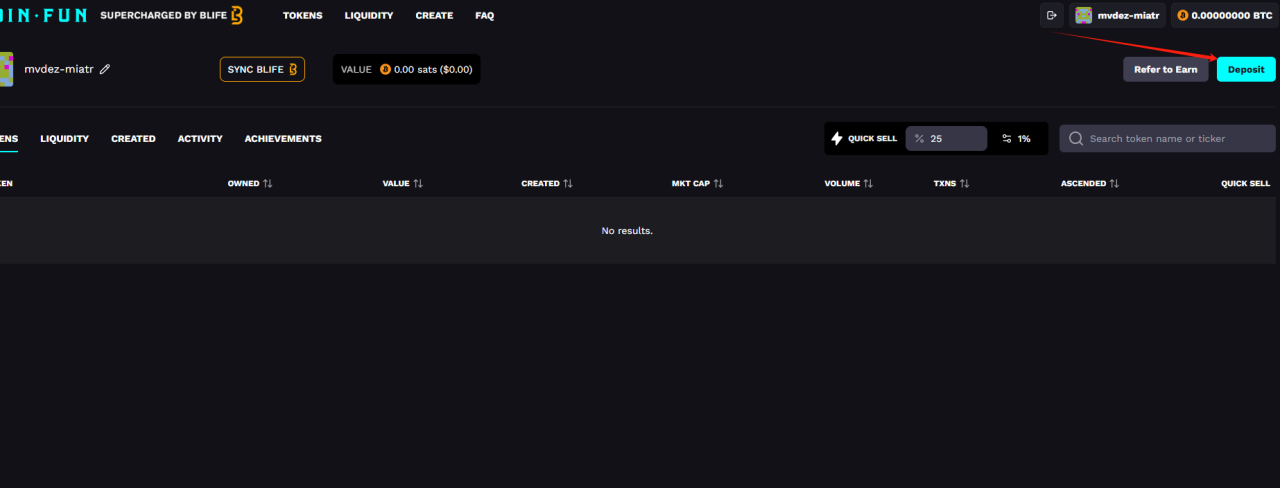Click the slippage settings icon showing 1%
Screen dimensions: 1280x488
pyautogui.click(x=1006, y=139)
